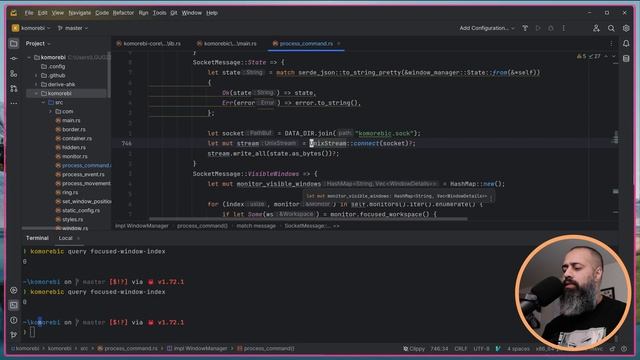Open the Services tool window icon
Image resolution: width=640 pixels, height=360 pixels.
tap(13, 290)
